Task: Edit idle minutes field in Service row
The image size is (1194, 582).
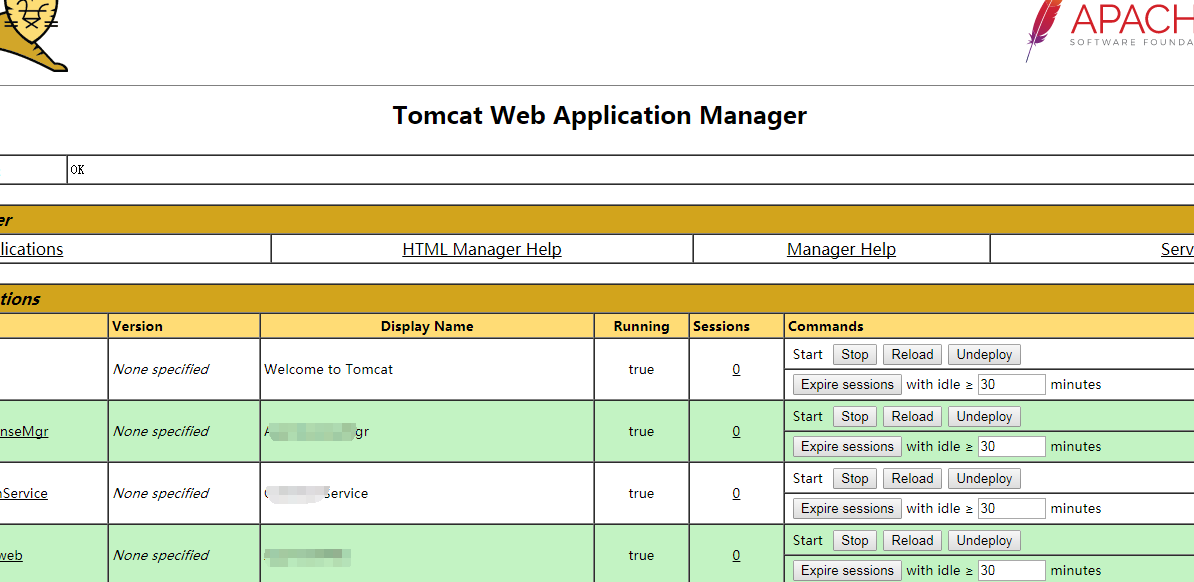Action: (x=1011, y=509)
